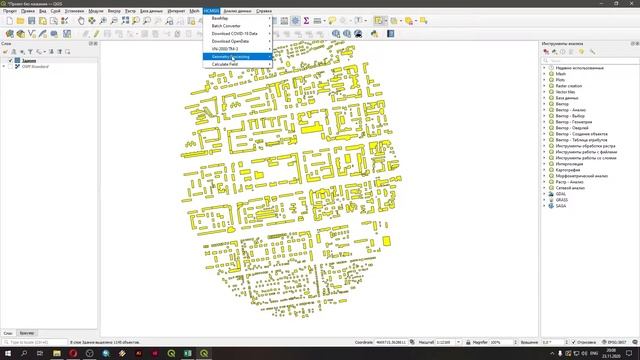
Task: Toggle the scale lock padlock icon
Action: click(468, 342)
